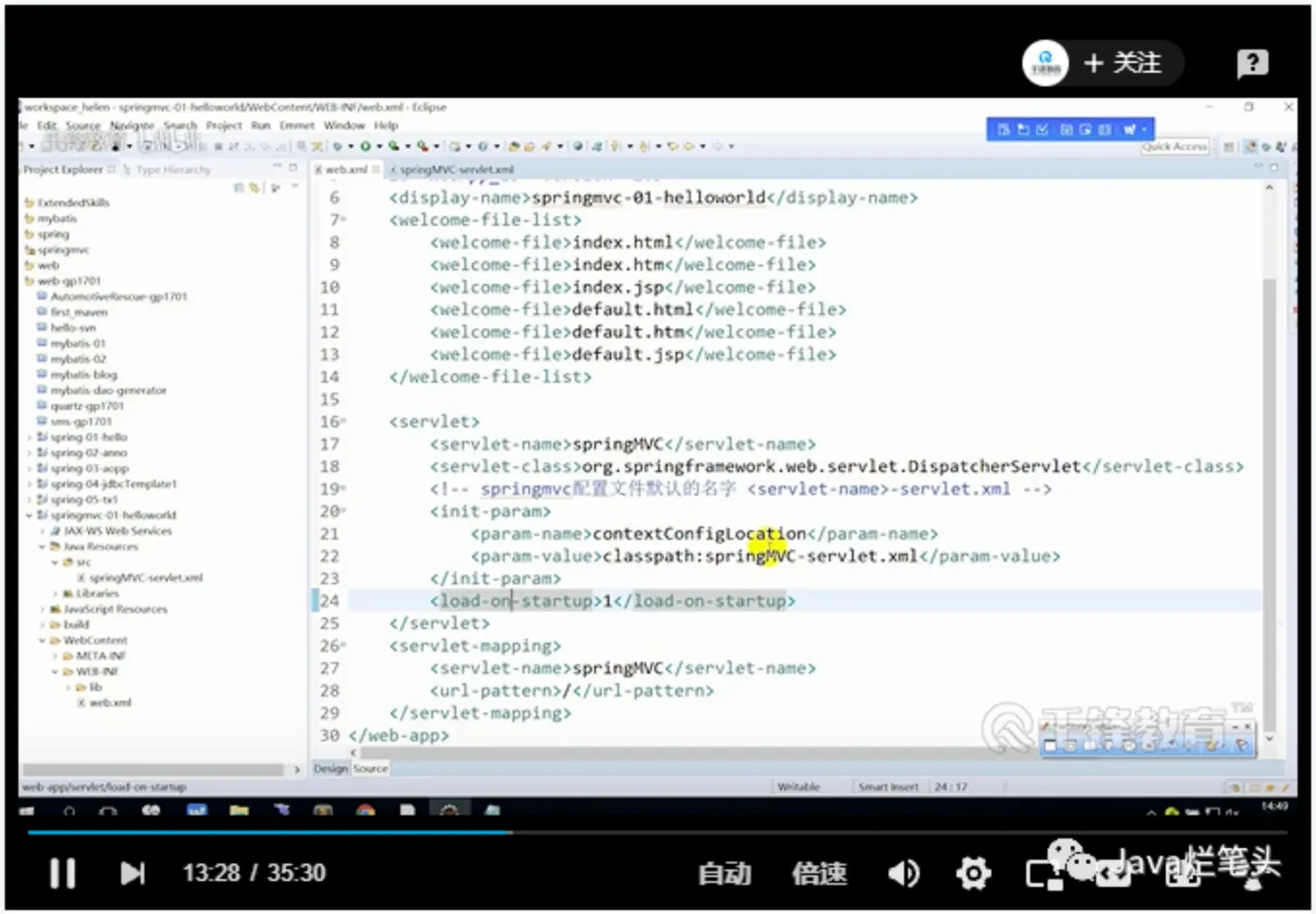The width and height of the screenshot is (1316, 914).
Task: Expand the spring-03-aopp project
Action: pyautogui.click(x=30, y=468)
